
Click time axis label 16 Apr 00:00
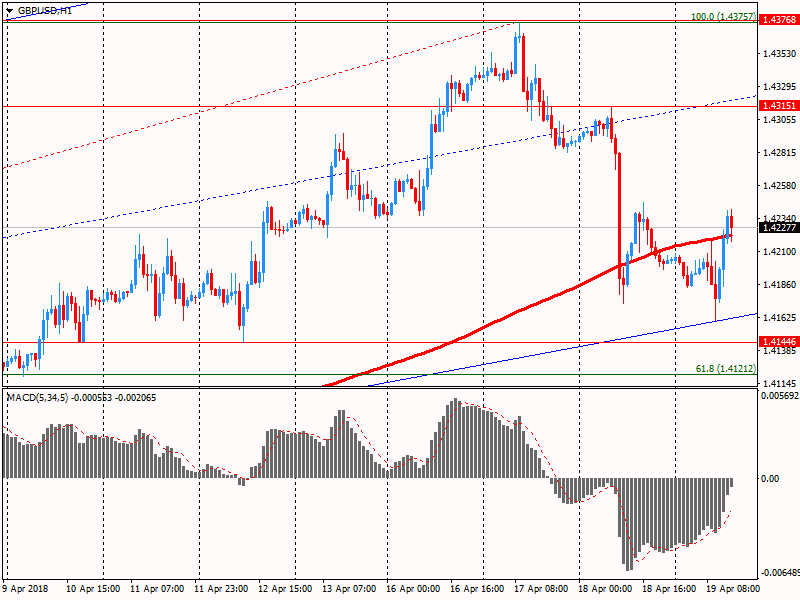click(413, 588)
